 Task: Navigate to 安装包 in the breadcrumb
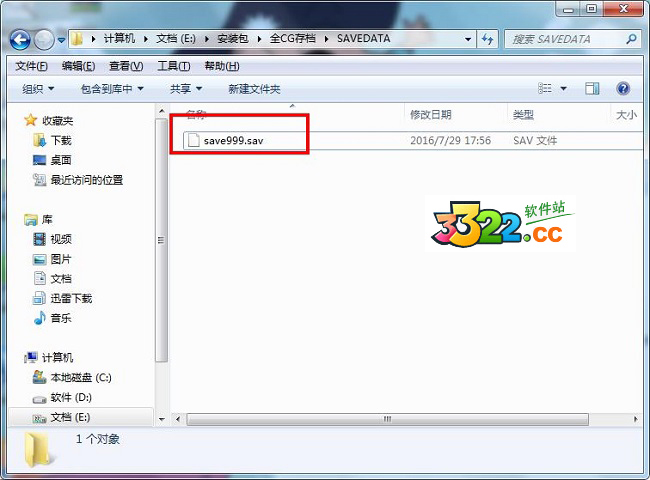[x=233, y=39]
